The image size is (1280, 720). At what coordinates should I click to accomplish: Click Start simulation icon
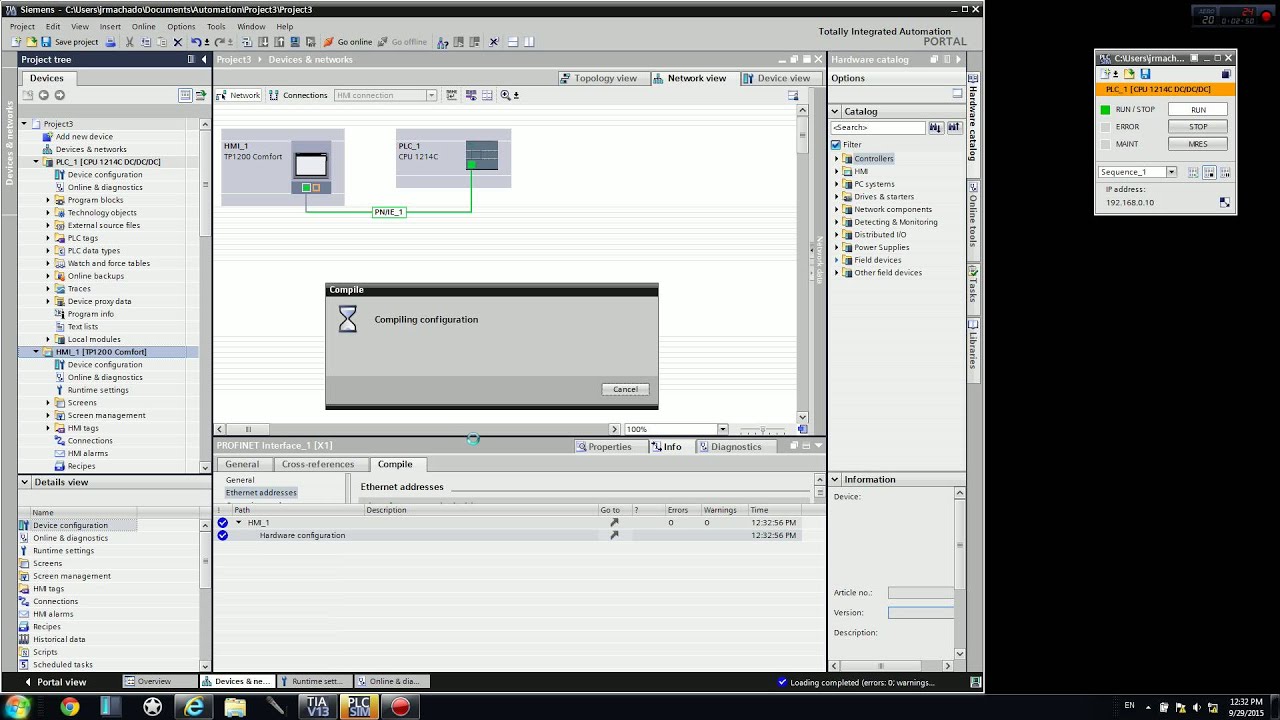[295, 42]
